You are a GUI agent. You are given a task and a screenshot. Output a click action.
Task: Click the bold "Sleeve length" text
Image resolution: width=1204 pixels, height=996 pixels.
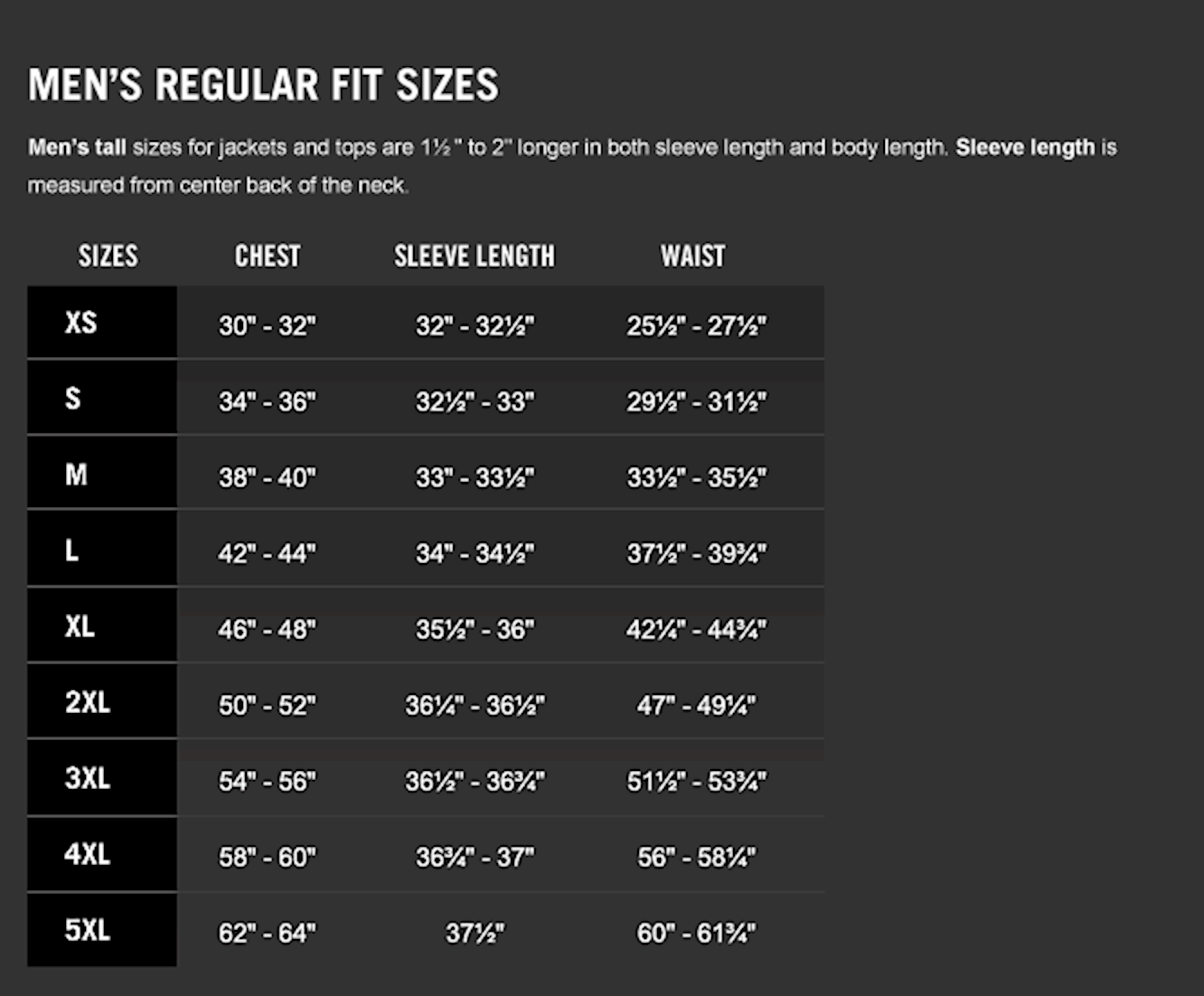click(1025, 147)
